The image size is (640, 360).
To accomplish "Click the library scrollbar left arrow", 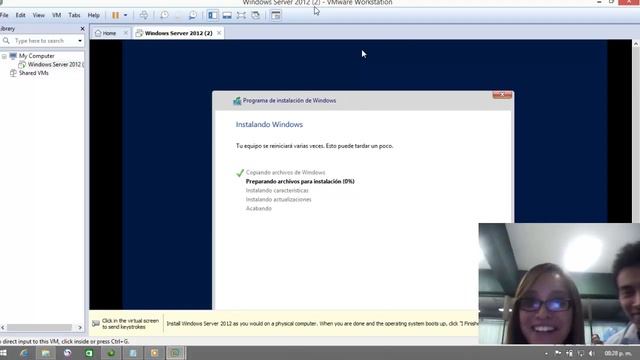I will (x=3, y=327).
